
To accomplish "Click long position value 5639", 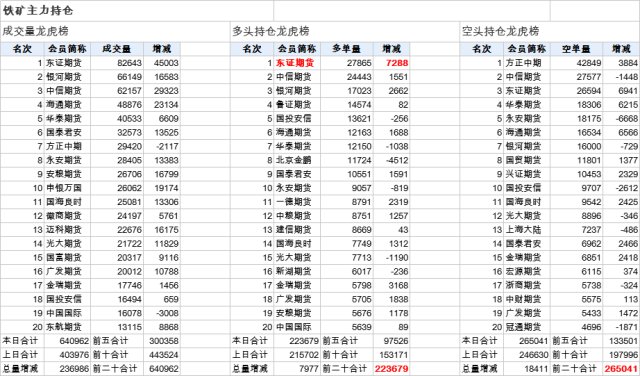I will click(x=362, y=327).
